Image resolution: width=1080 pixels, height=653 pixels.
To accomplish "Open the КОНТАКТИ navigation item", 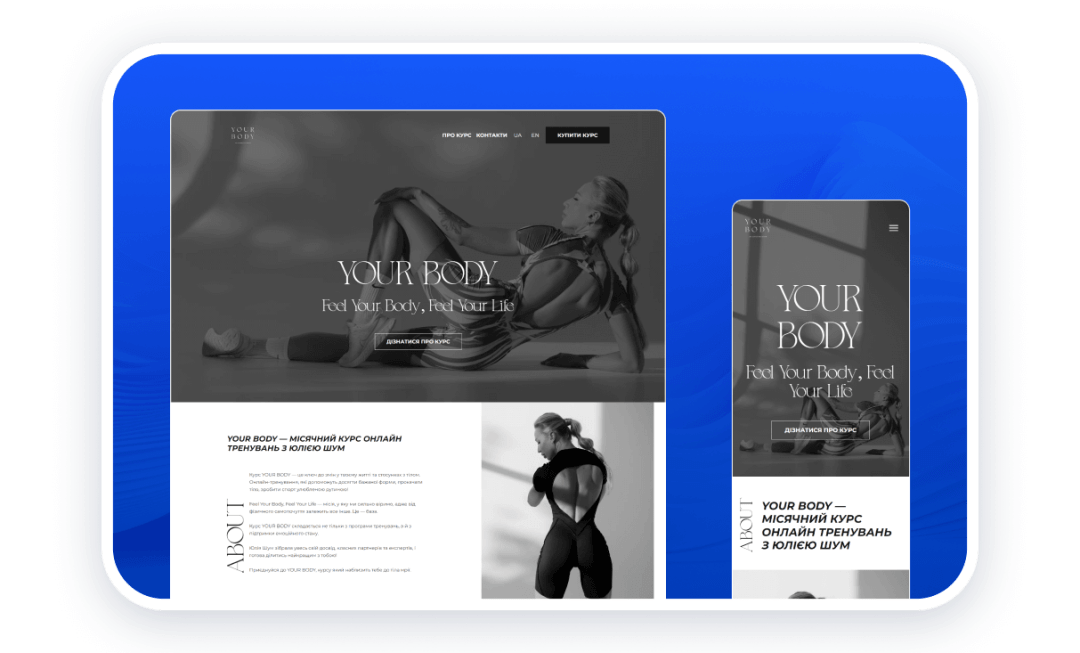I will tap(492, 134).
